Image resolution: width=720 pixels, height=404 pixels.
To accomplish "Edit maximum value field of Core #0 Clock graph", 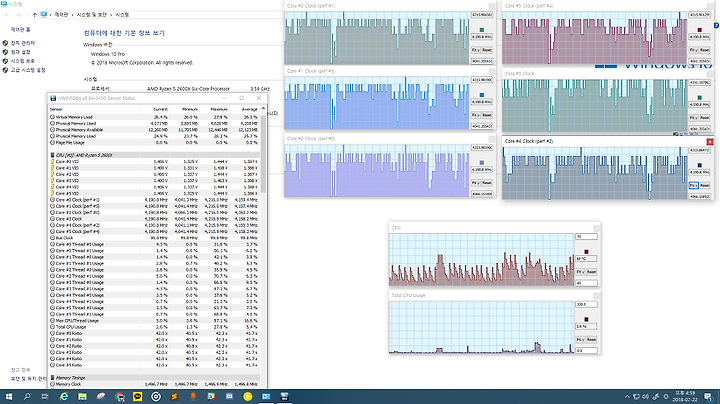I will 482,15.
